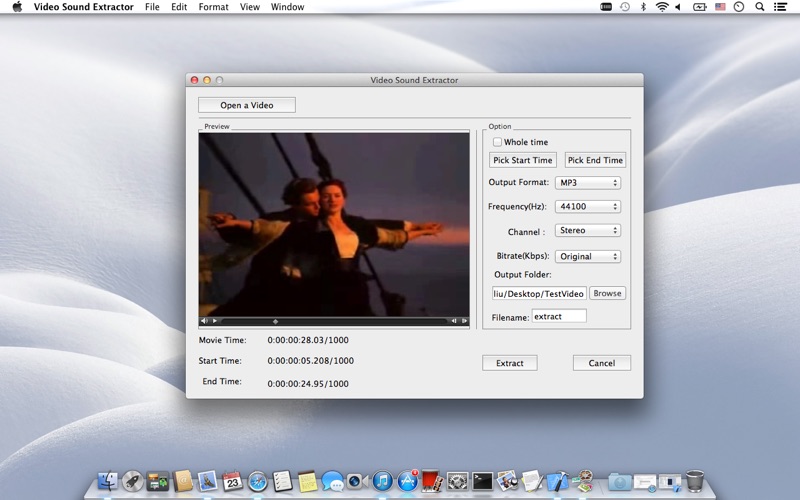Open Xcode hammer icon in the Dock
The image size is (800, 500).
point(557,481)
